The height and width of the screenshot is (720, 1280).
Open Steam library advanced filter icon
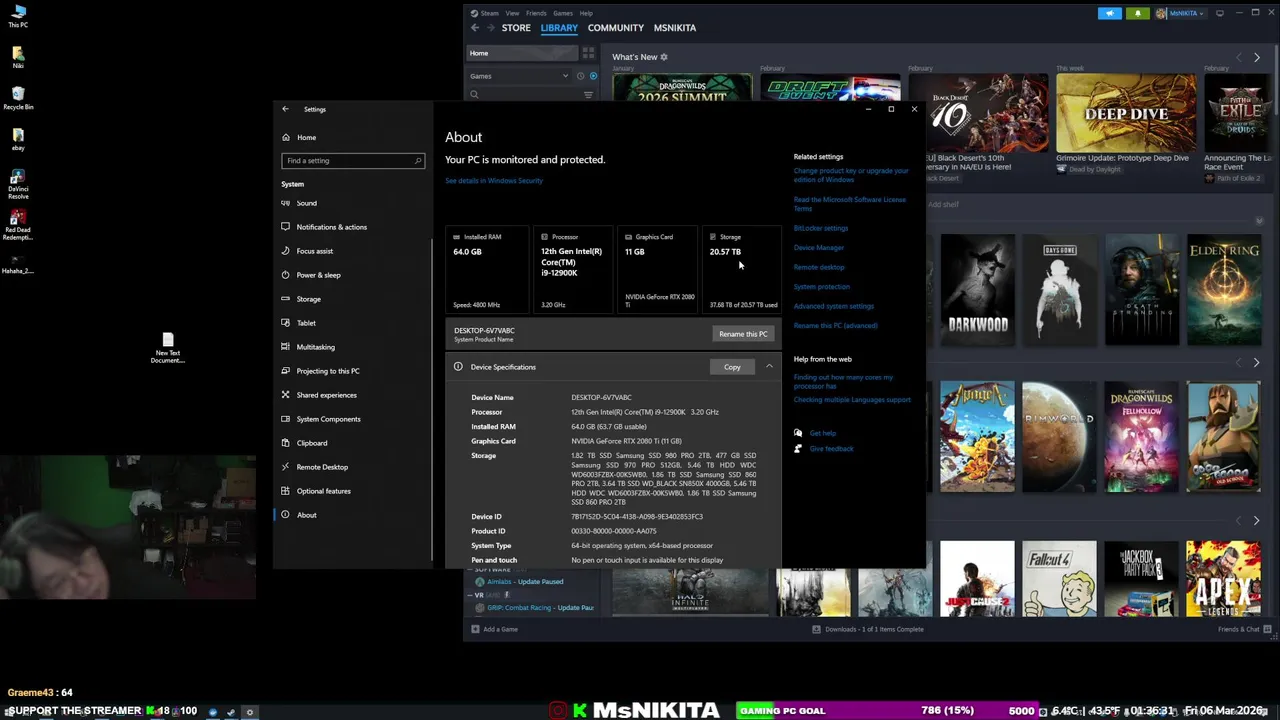(588, 94)
